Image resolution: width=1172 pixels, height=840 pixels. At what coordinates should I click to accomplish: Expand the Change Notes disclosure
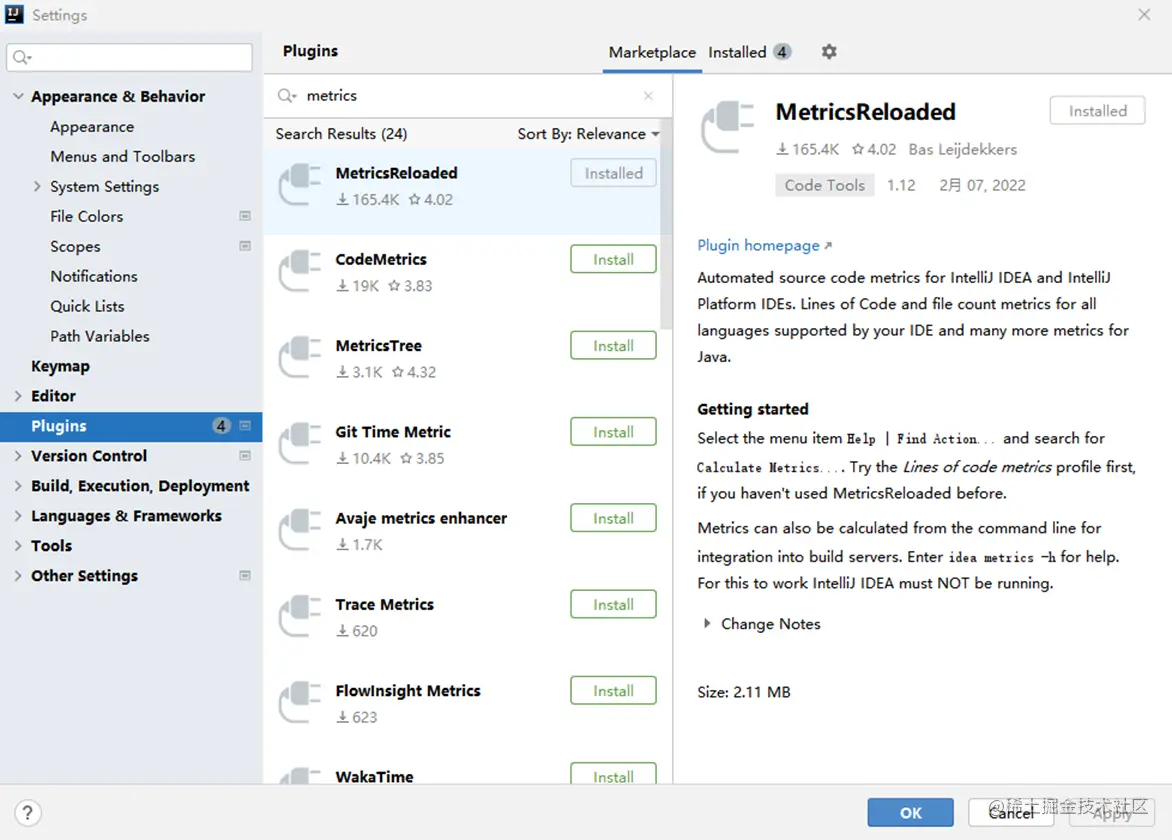[707, 623]
